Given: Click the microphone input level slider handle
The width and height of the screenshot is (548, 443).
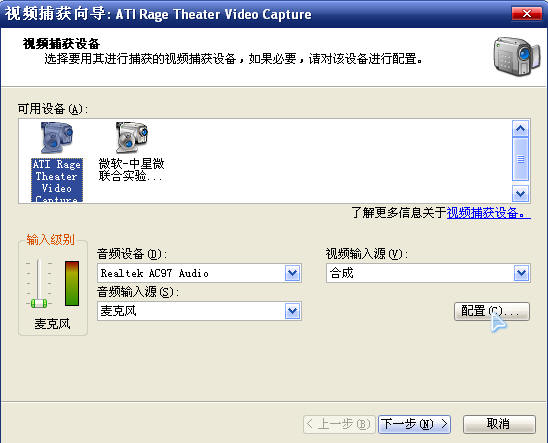Looking at the screenshot, I should coord(39,303).
